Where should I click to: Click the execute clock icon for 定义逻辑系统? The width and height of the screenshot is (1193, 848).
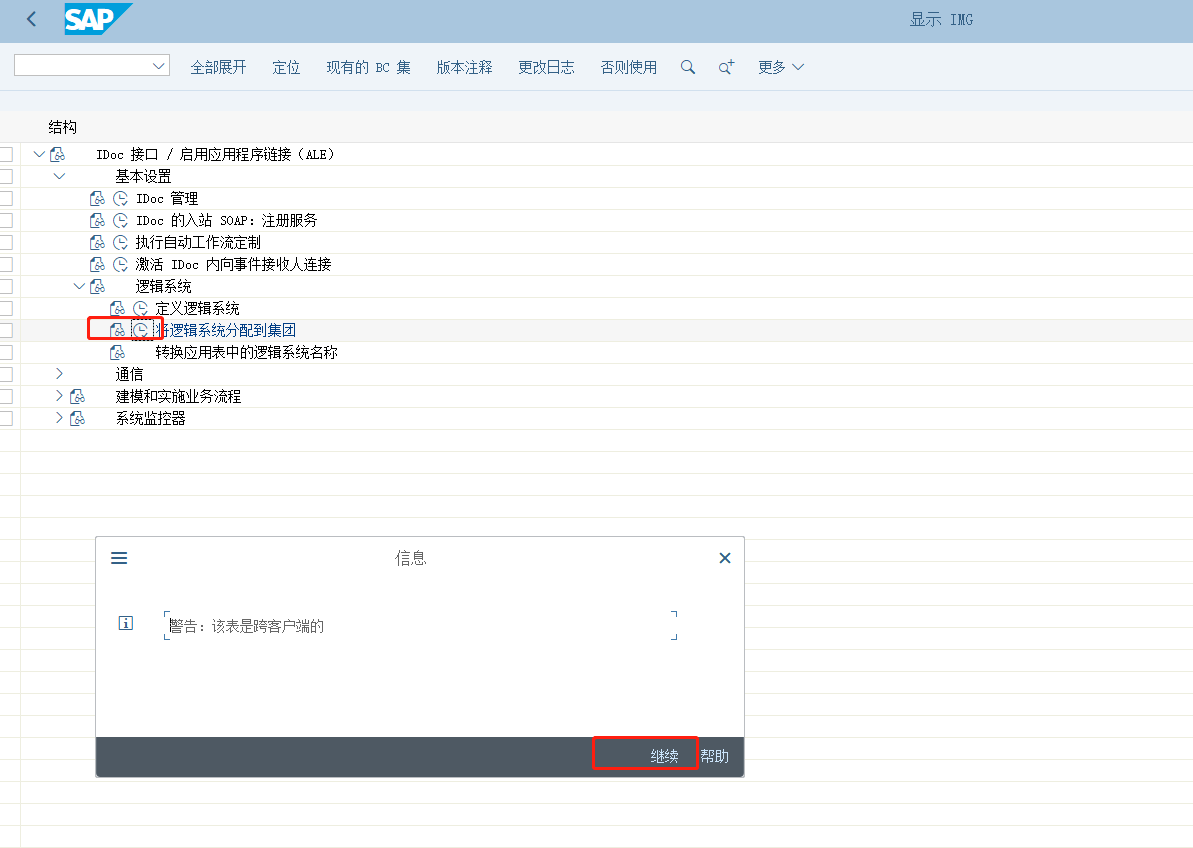pyautogui.click(x=140, y=309)
